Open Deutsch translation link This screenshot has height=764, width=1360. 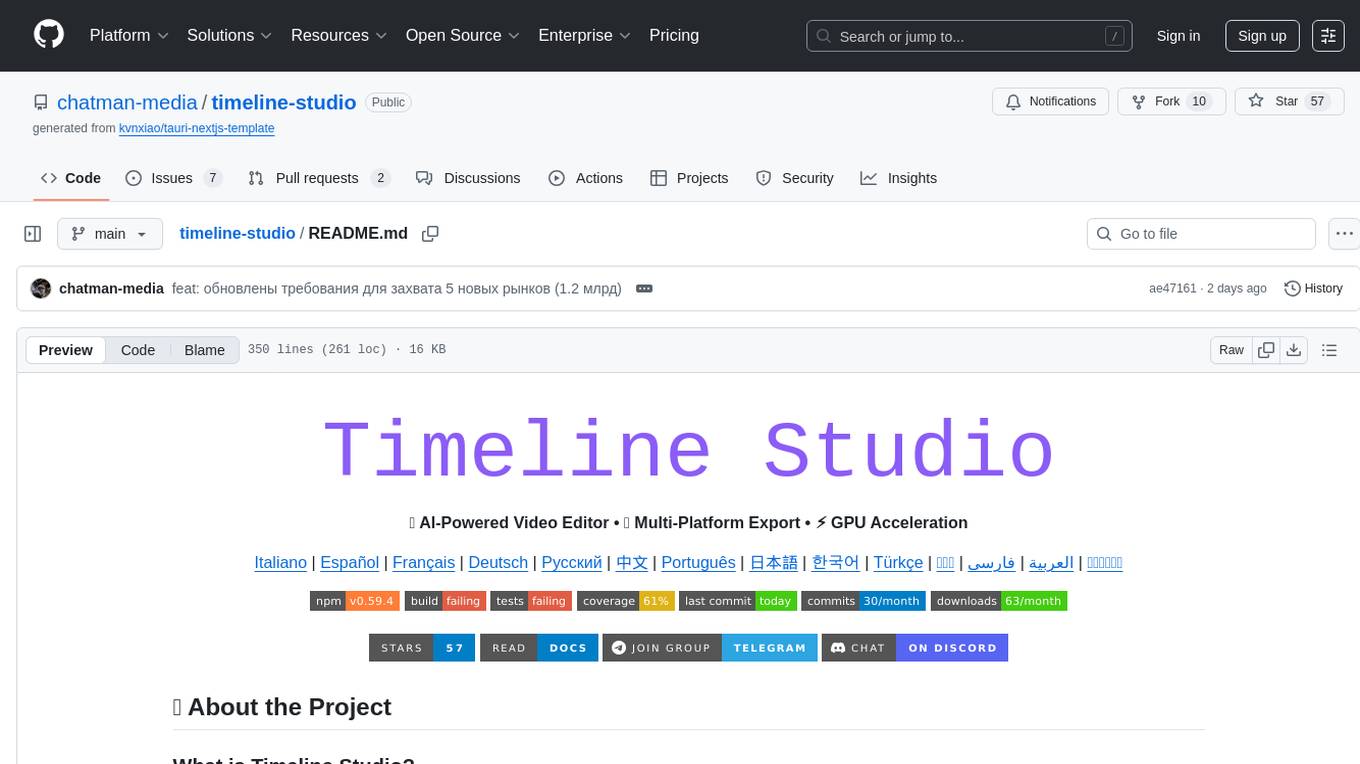498,562
